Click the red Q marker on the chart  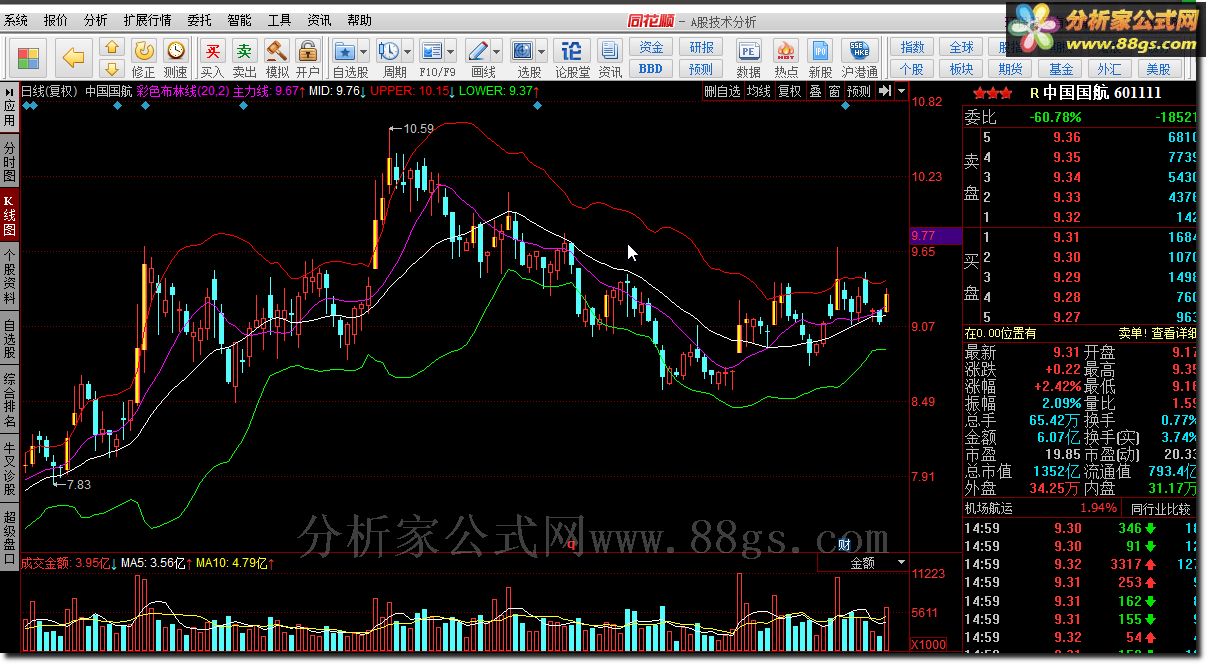click(x=572, y=545)
